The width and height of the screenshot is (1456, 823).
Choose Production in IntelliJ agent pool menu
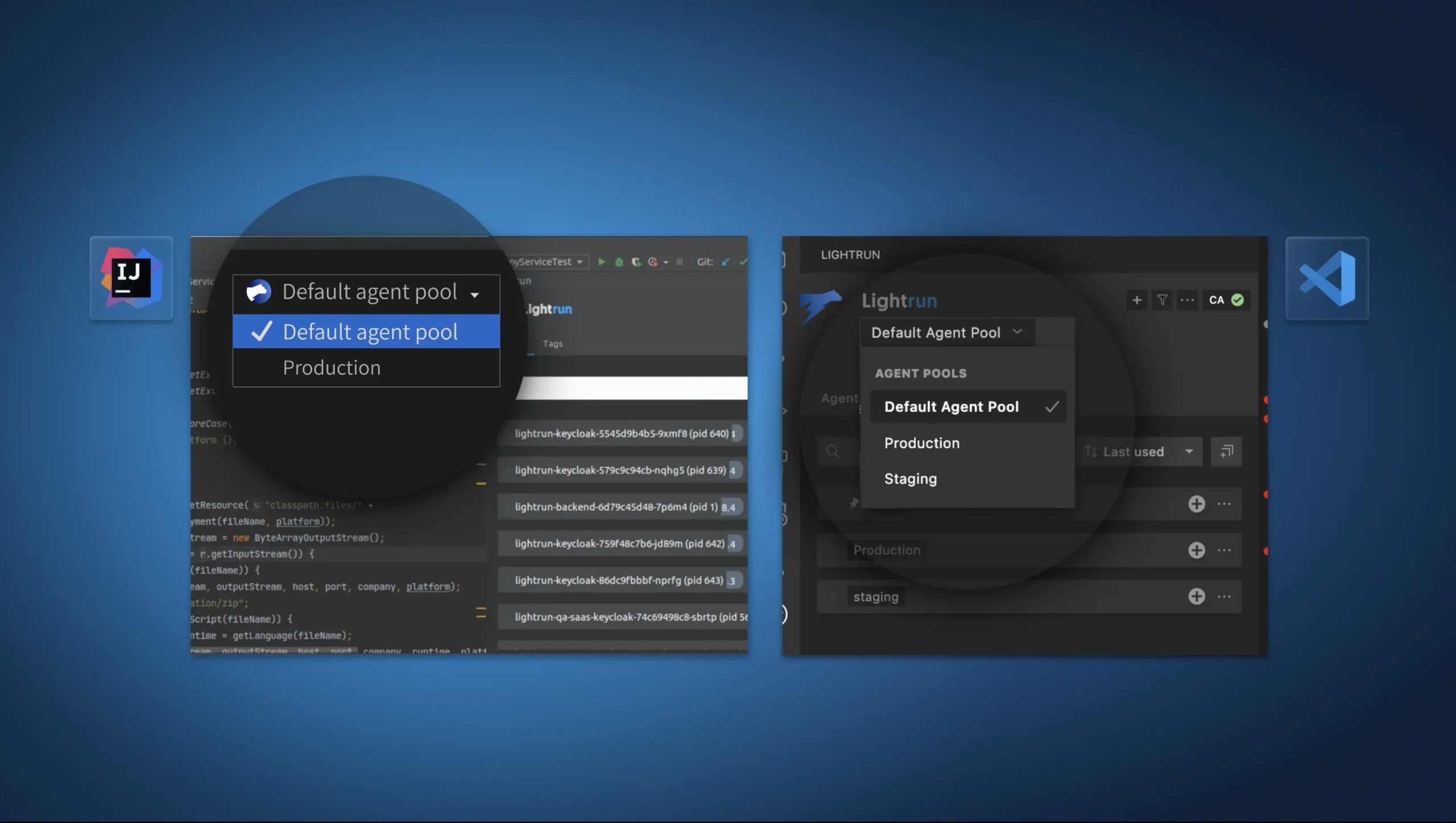coord(366,367)
